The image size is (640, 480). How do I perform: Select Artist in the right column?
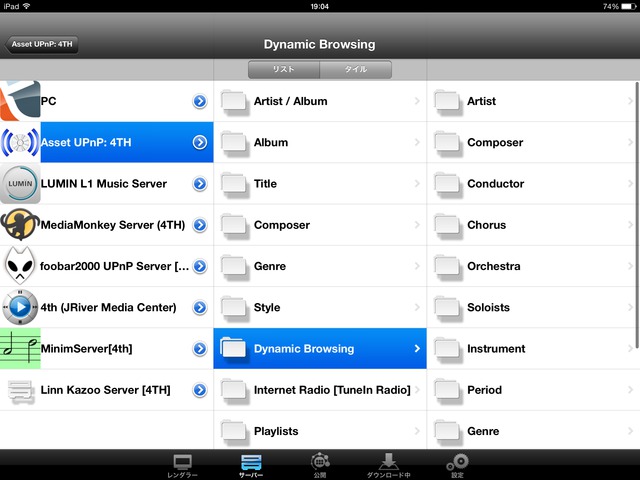click(x=482, y=101)
